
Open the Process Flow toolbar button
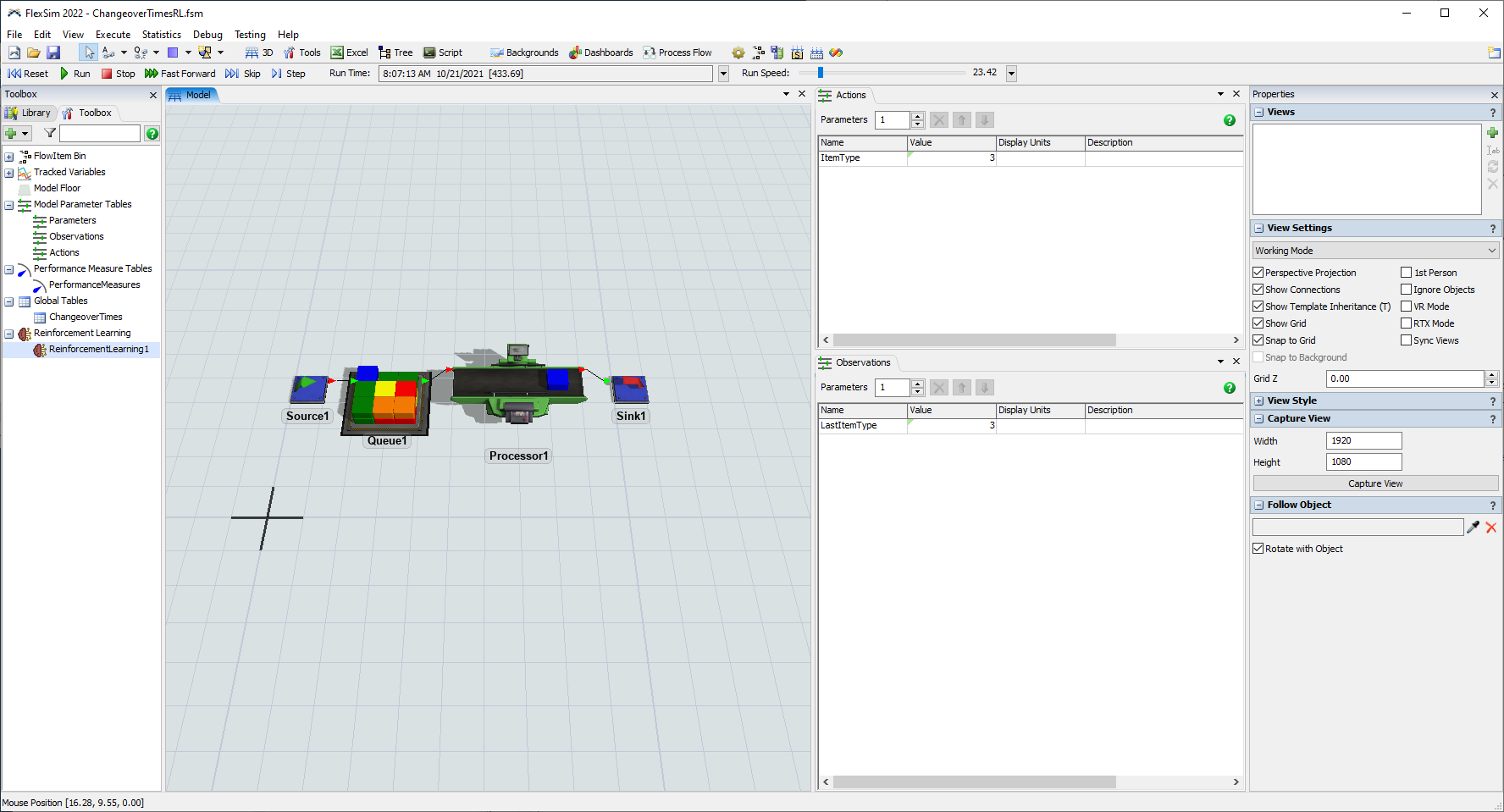coord(677,52)
